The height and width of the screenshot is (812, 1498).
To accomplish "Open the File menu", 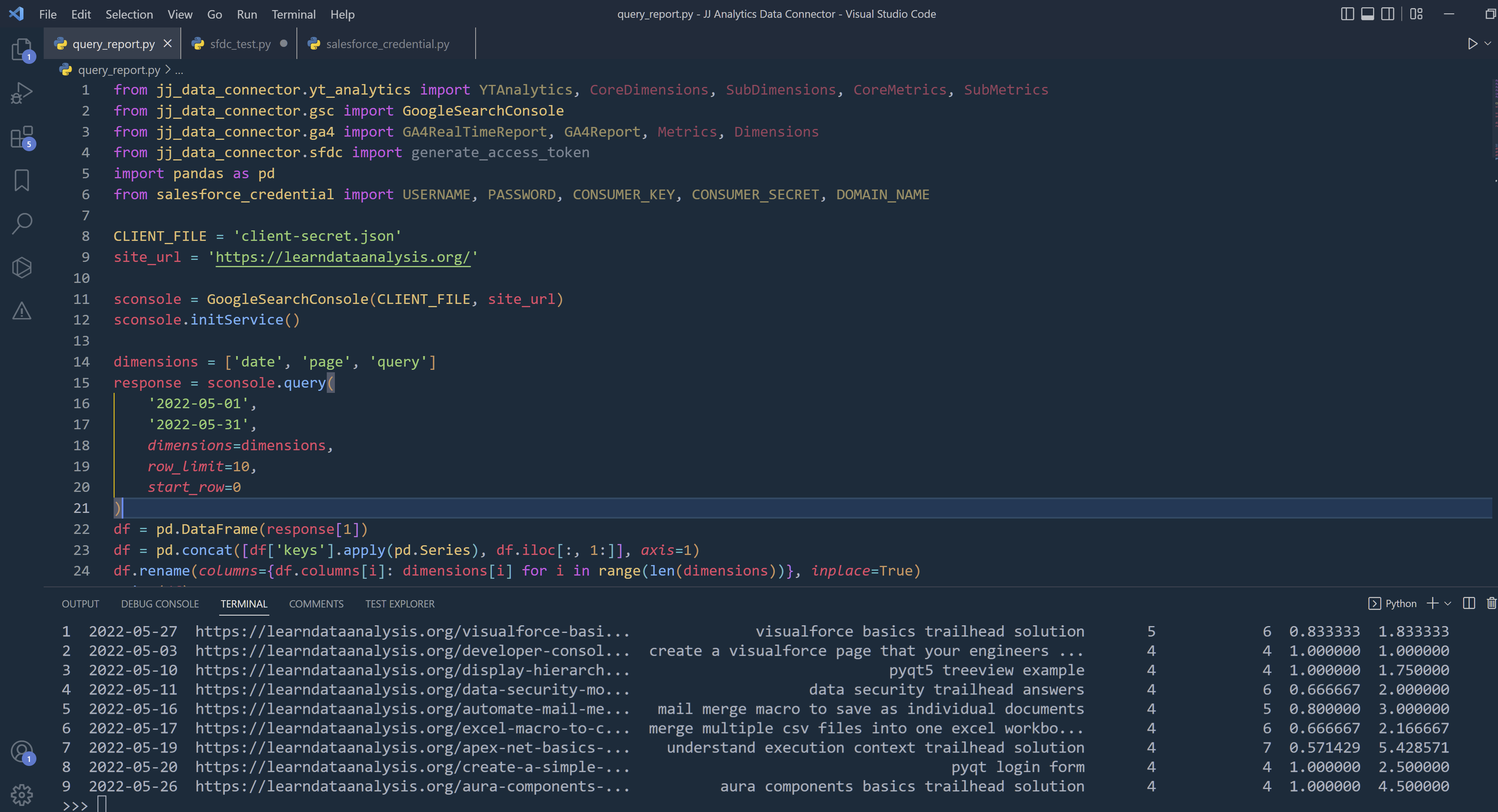I will [x=48, y=14].
